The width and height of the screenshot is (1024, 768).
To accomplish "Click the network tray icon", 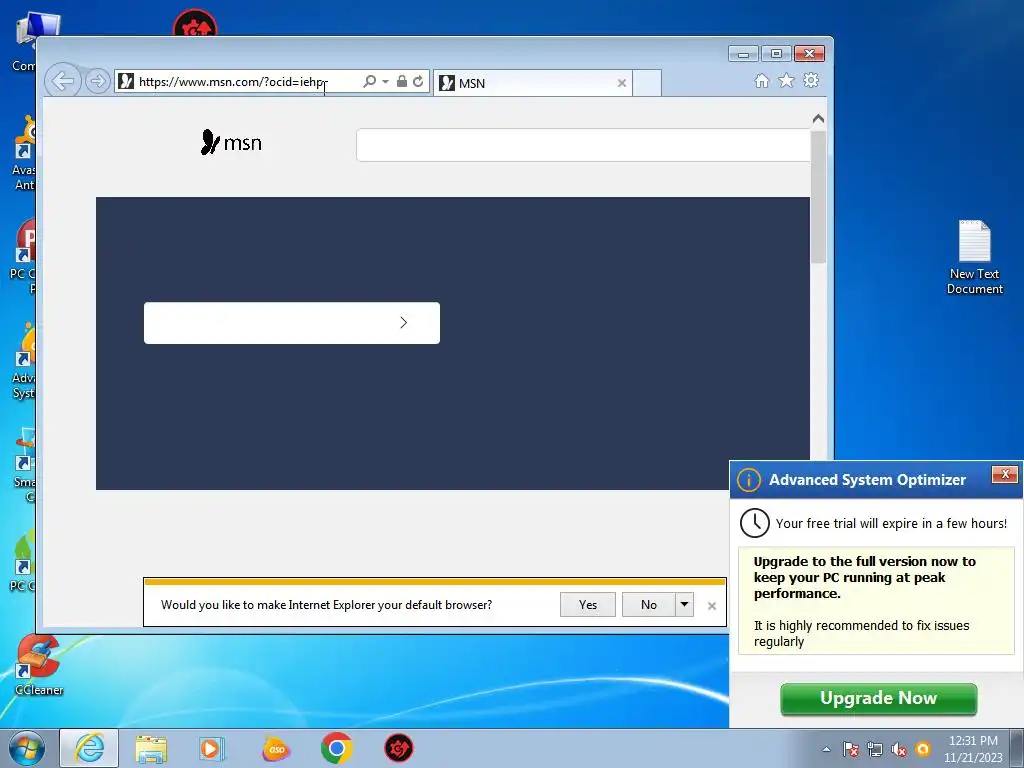I will point(875,749).
